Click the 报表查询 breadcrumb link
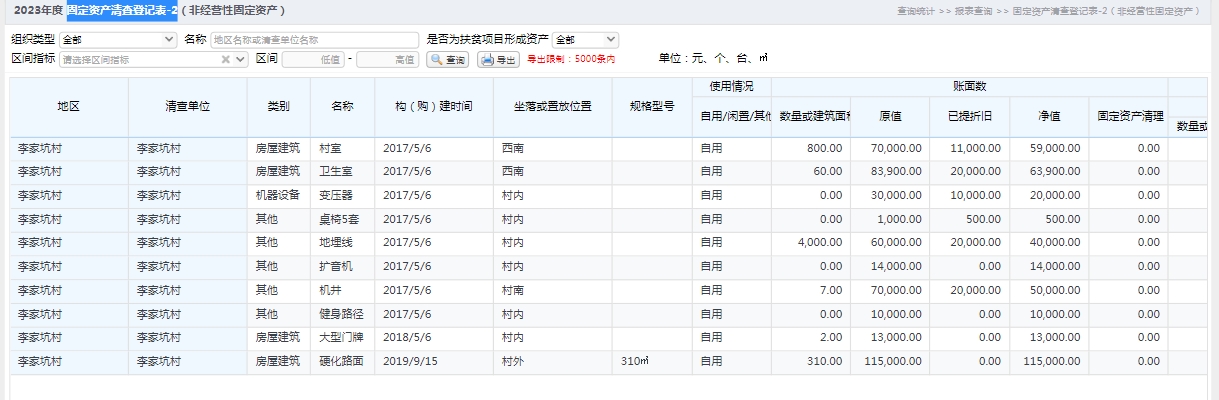Viewport: 1219px width, 400px height. click(974, 11)
